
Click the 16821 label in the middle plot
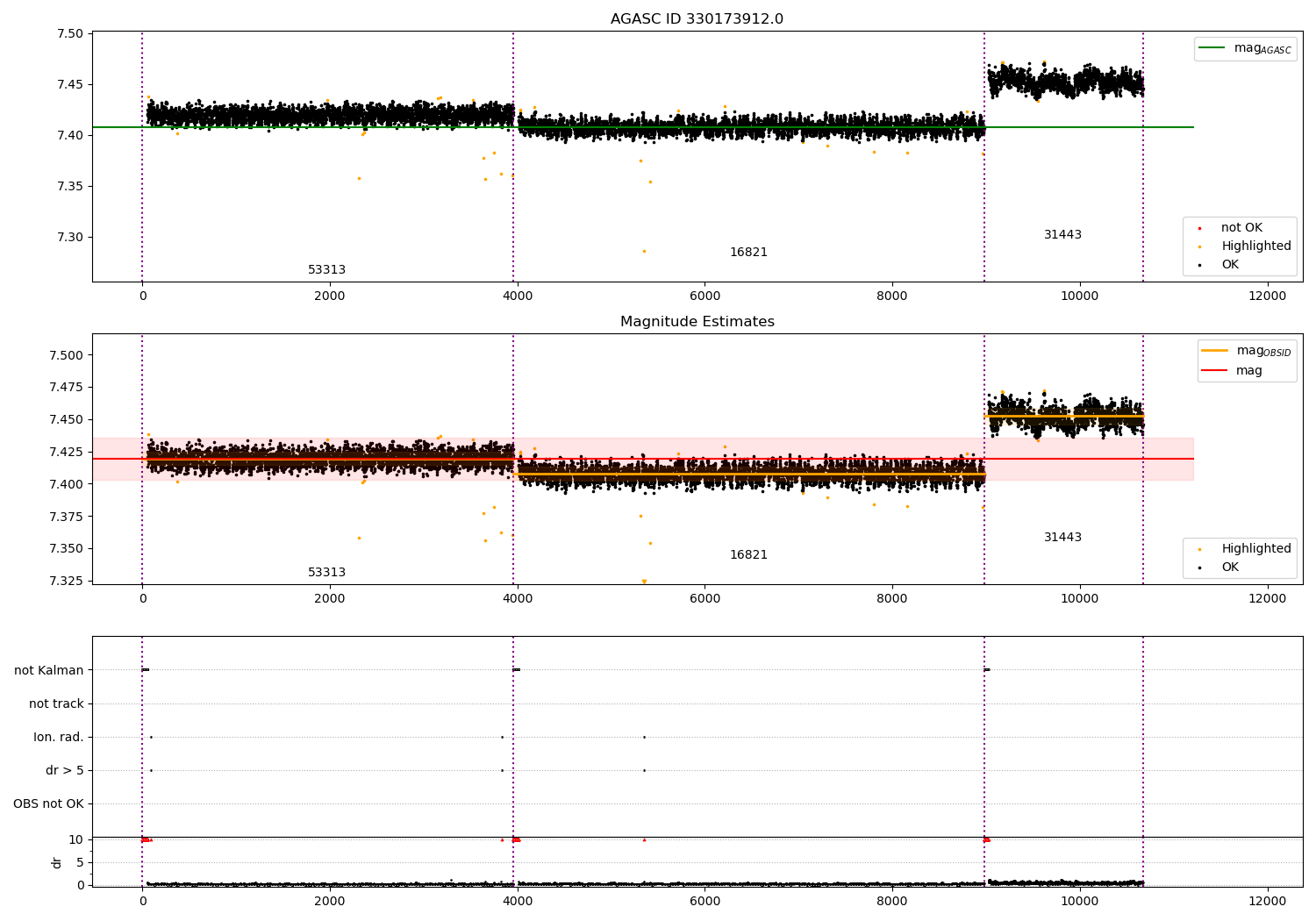[x=748, y=555]
